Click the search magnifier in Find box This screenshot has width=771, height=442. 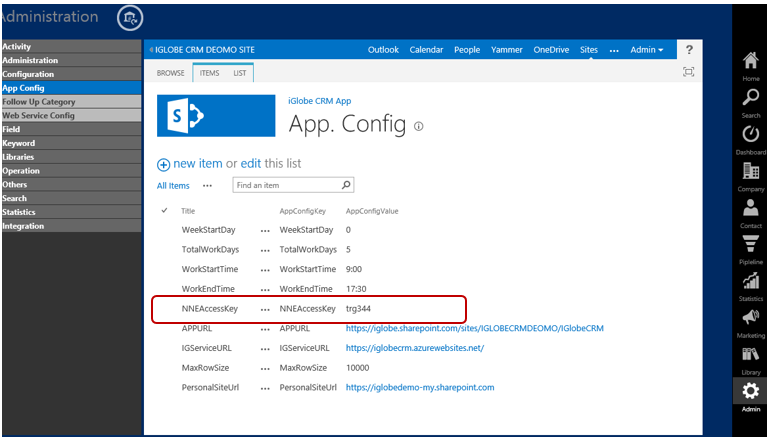(346, 185)
